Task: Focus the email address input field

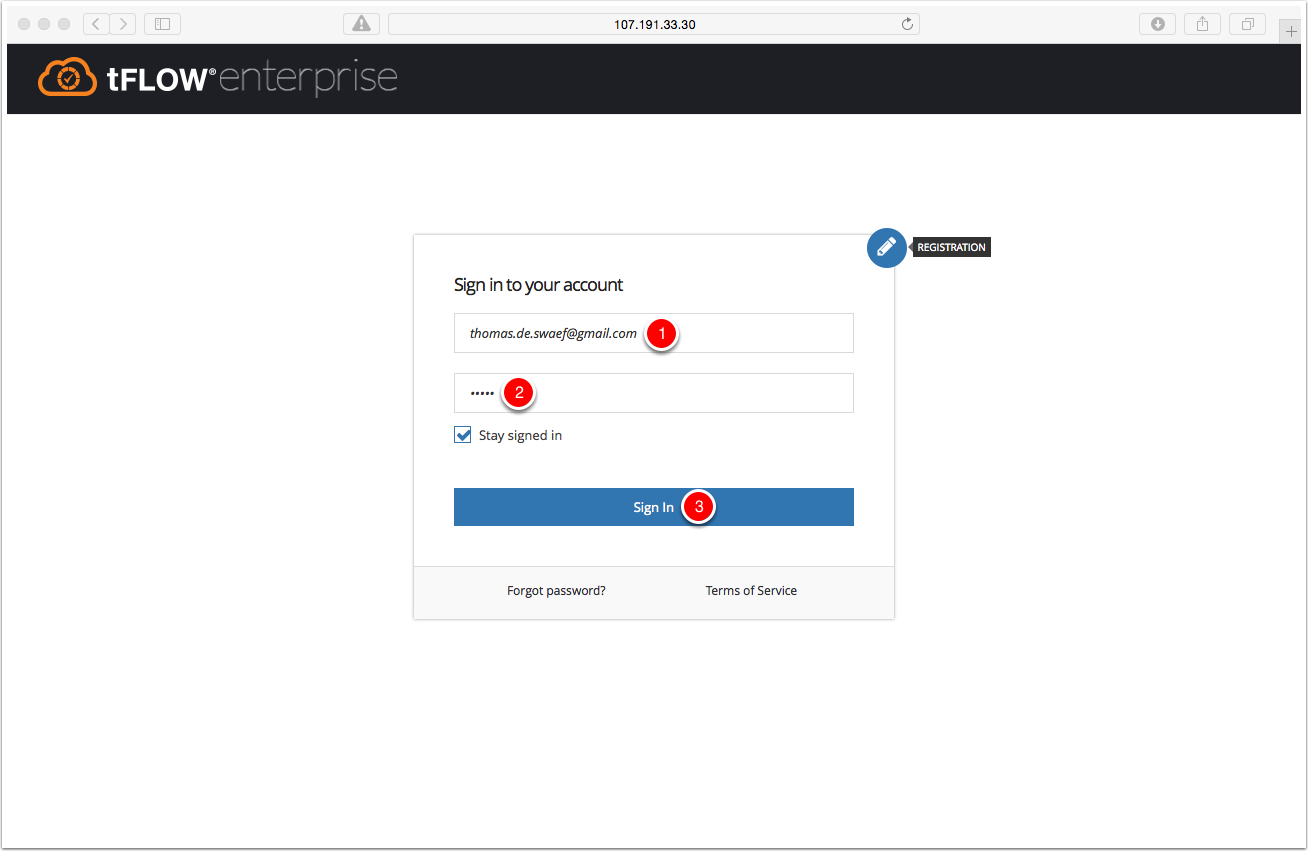Action: [x=654, y=333]
